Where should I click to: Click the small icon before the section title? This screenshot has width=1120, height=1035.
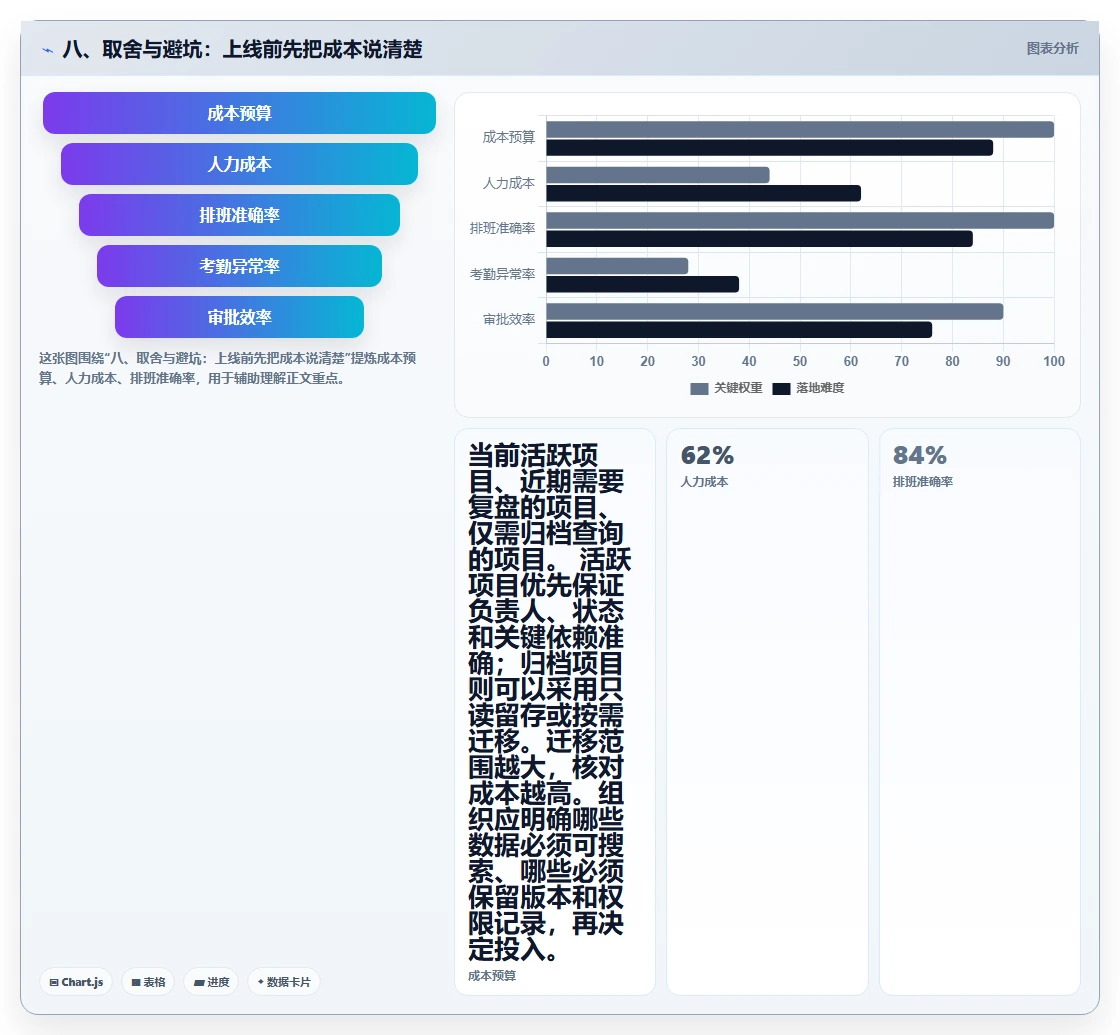pyautogui.click(x=48, y=50)
